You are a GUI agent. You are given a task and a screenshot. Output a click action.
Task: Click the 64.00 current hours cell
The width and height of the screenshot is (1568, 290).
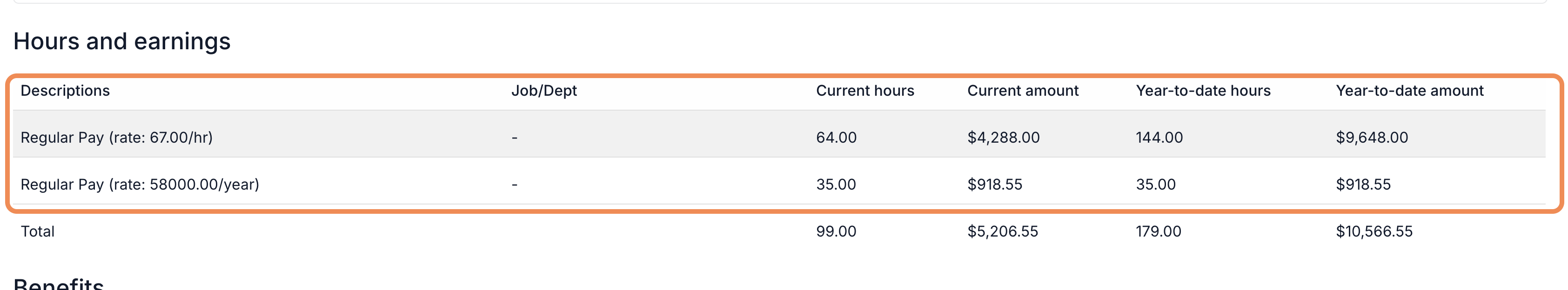837,138
